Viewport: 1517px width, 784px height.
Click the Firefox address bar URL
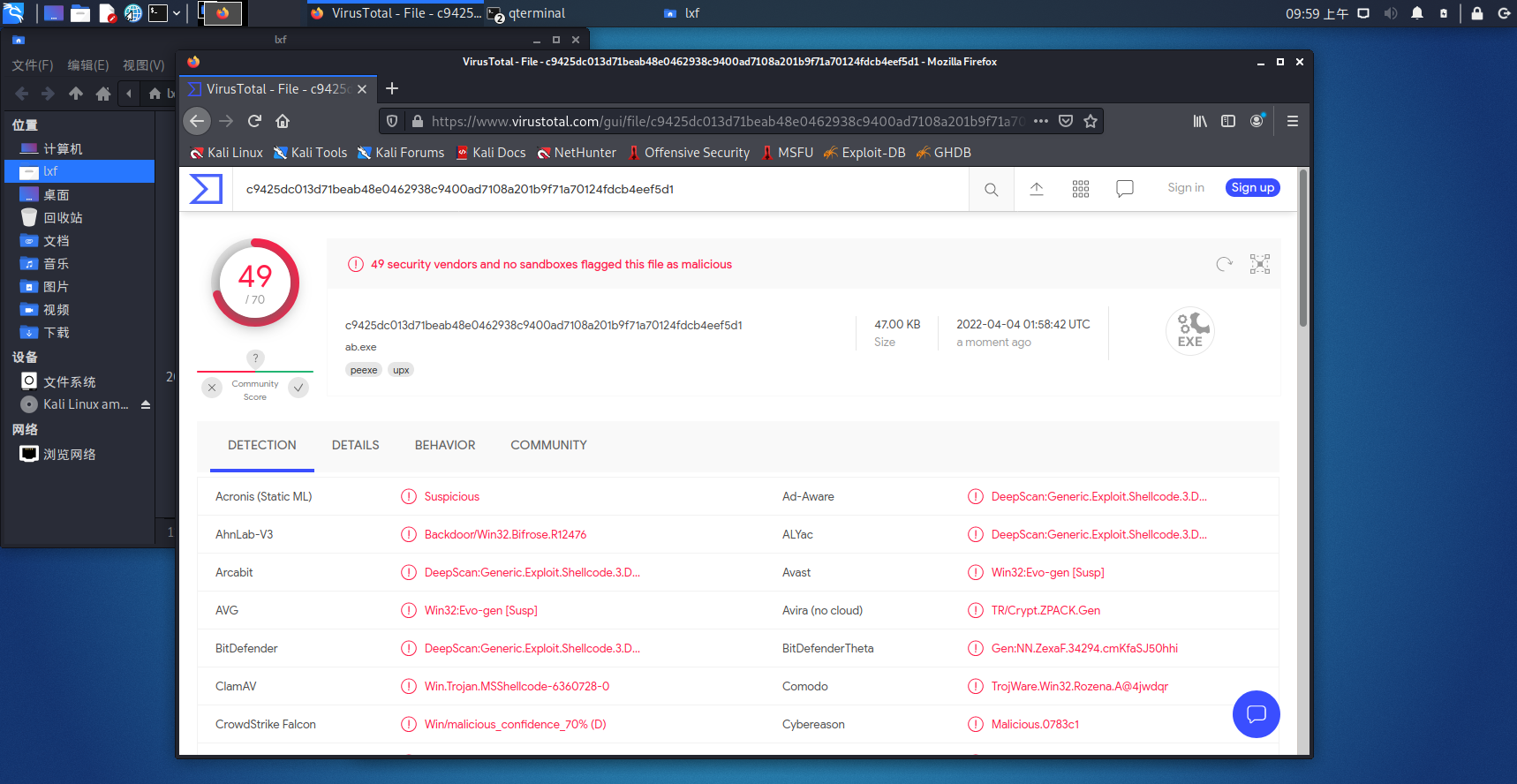728,121
